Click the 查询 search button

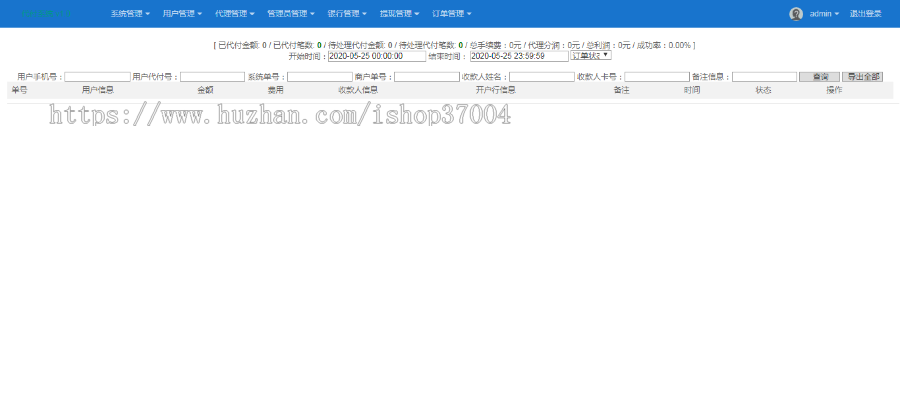[x=820, y=77]
